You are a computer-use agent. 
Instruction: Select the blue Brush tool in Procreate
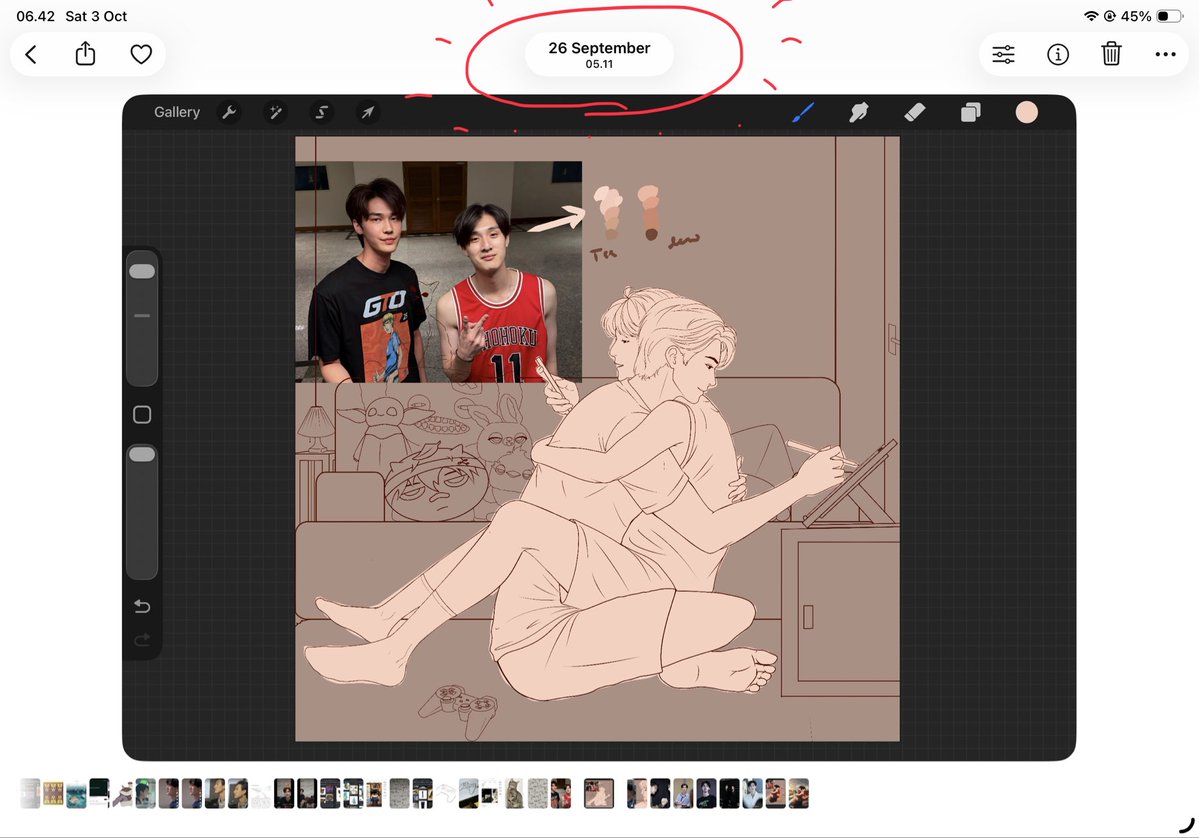(x=803, y=112)
